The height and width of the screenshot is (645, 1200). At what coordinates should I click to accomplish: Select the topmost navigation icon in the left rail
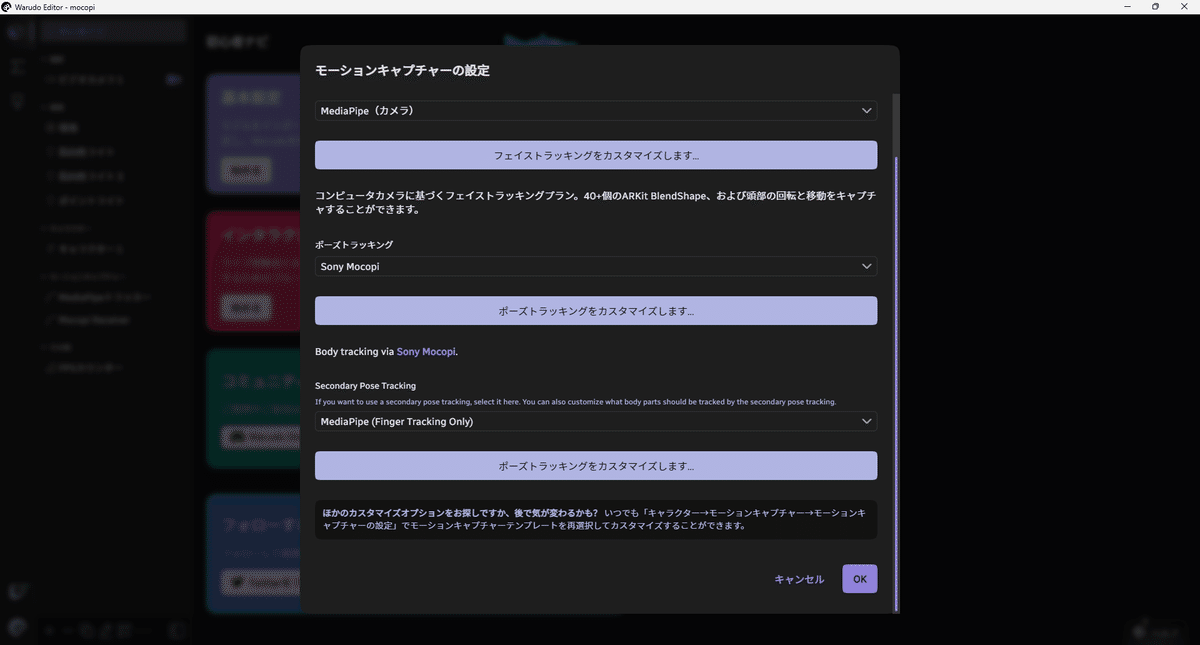coord(14,33)
